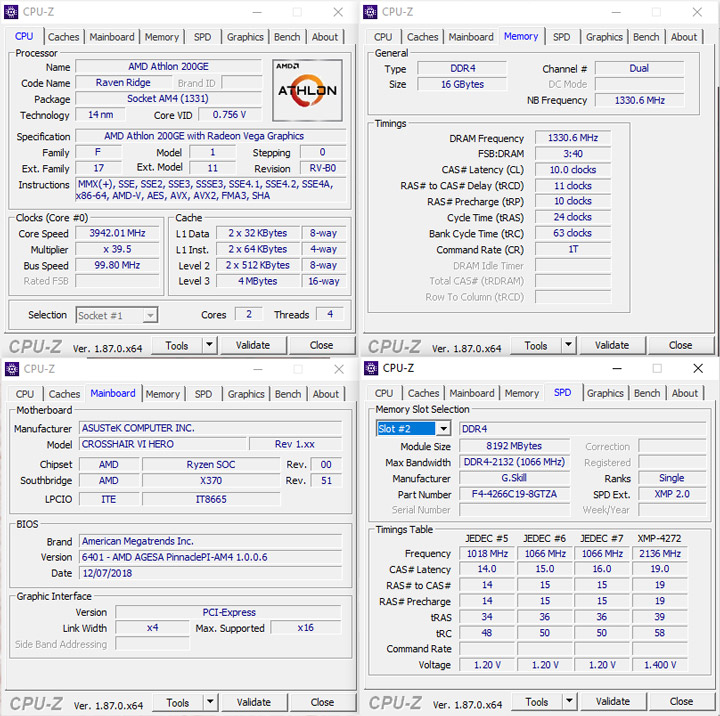Image resolution: width=720 pixels, height=716 pixels.
Task: Minimize the SPD tab CPU-Z window
Action: (617, 368)
